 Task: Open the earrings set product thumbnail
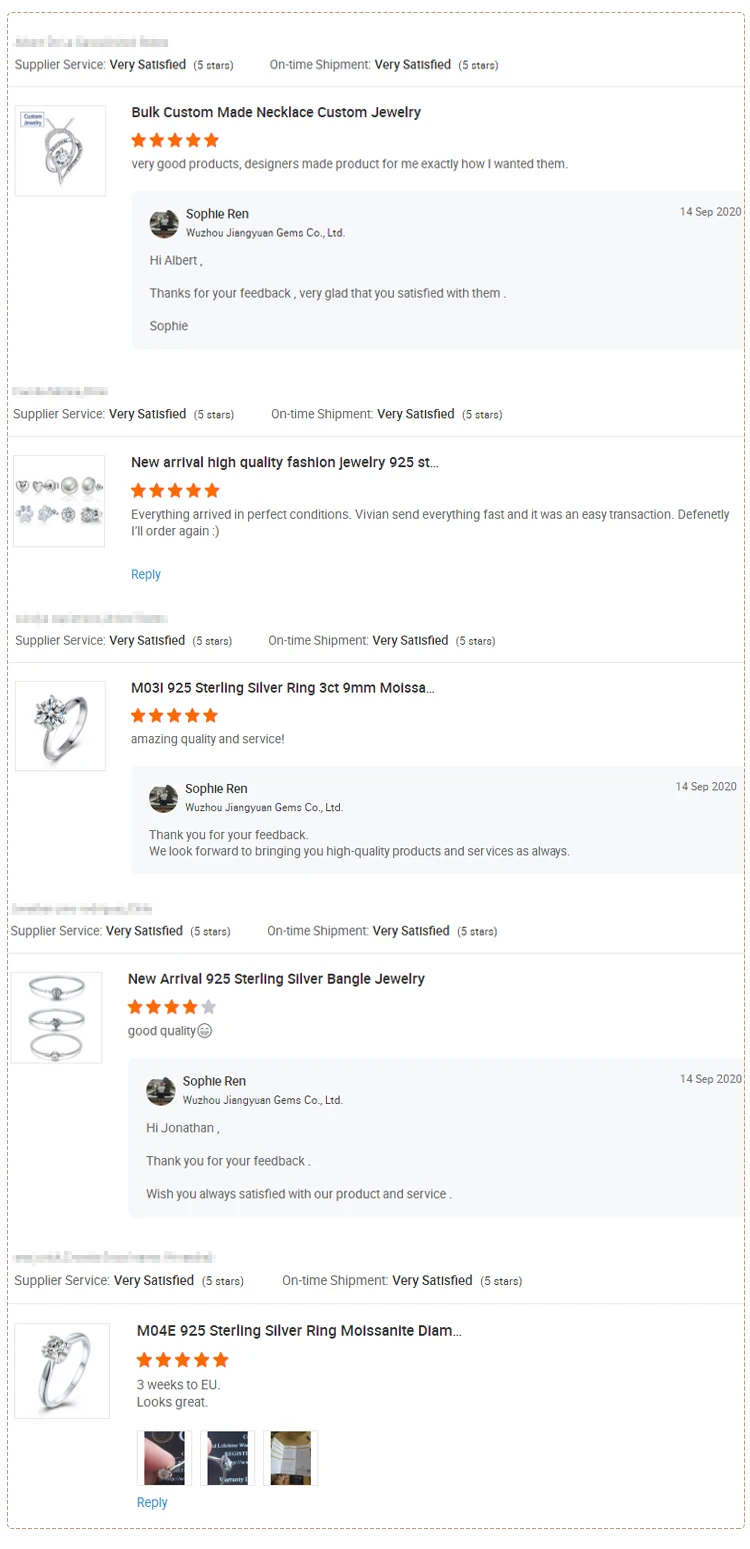point(59,501)
